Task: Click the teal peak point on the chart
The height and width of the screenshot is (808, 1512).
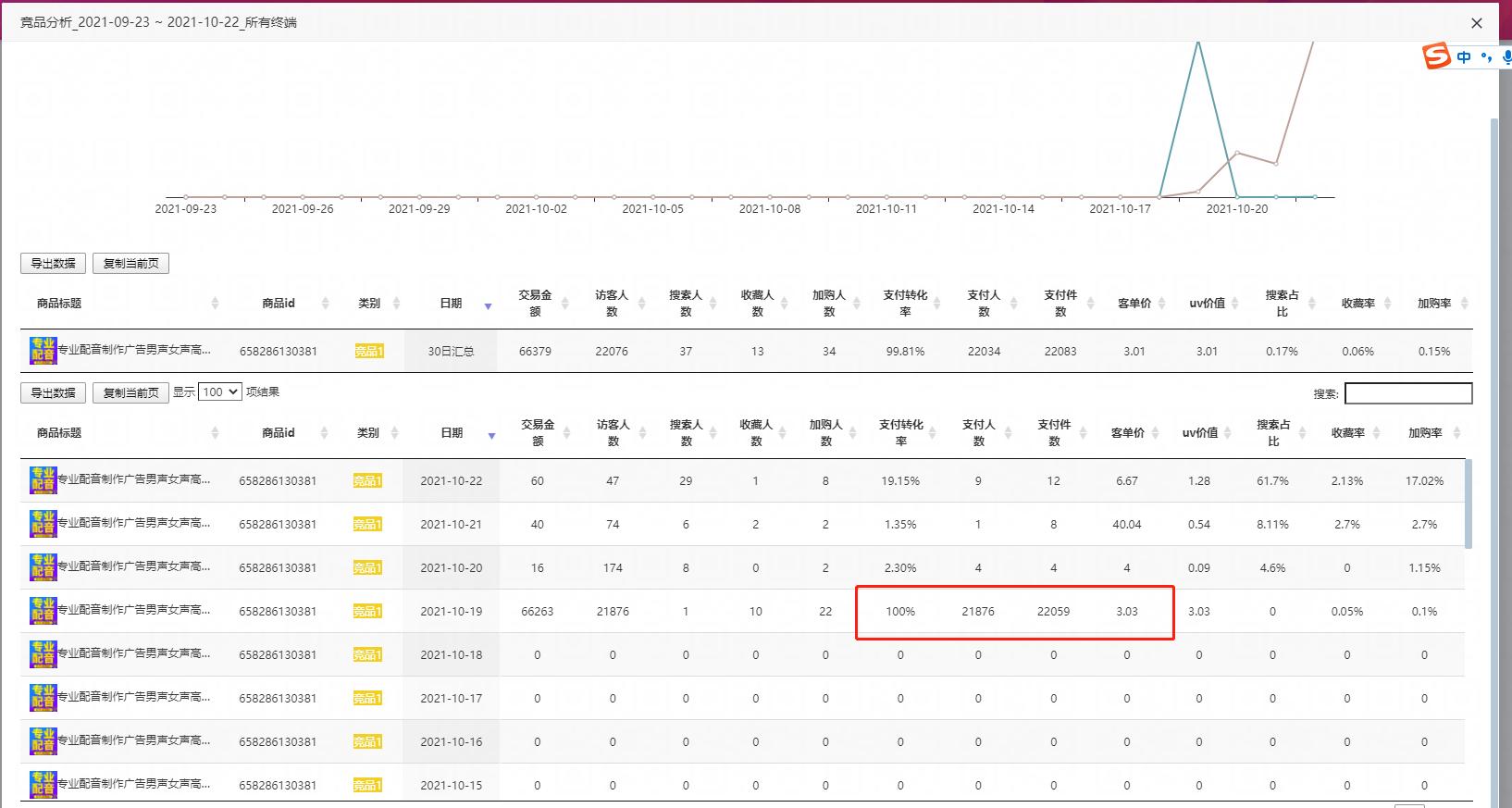Action: (x=1198, y=43)
